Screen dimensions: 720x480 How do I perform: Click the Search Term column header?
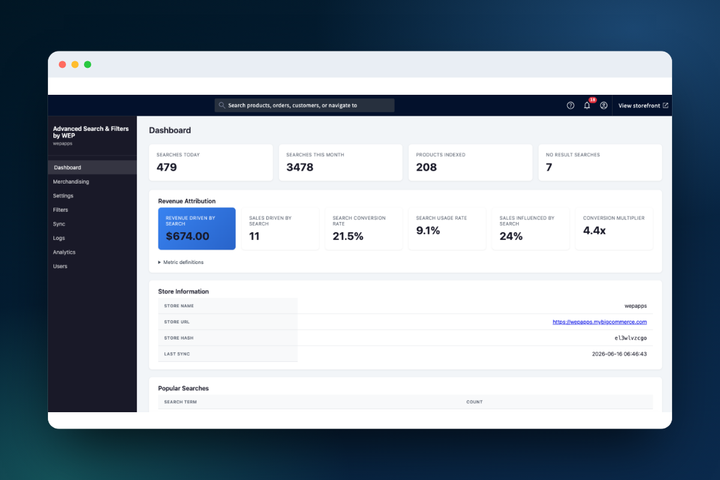tap(180, 402)
